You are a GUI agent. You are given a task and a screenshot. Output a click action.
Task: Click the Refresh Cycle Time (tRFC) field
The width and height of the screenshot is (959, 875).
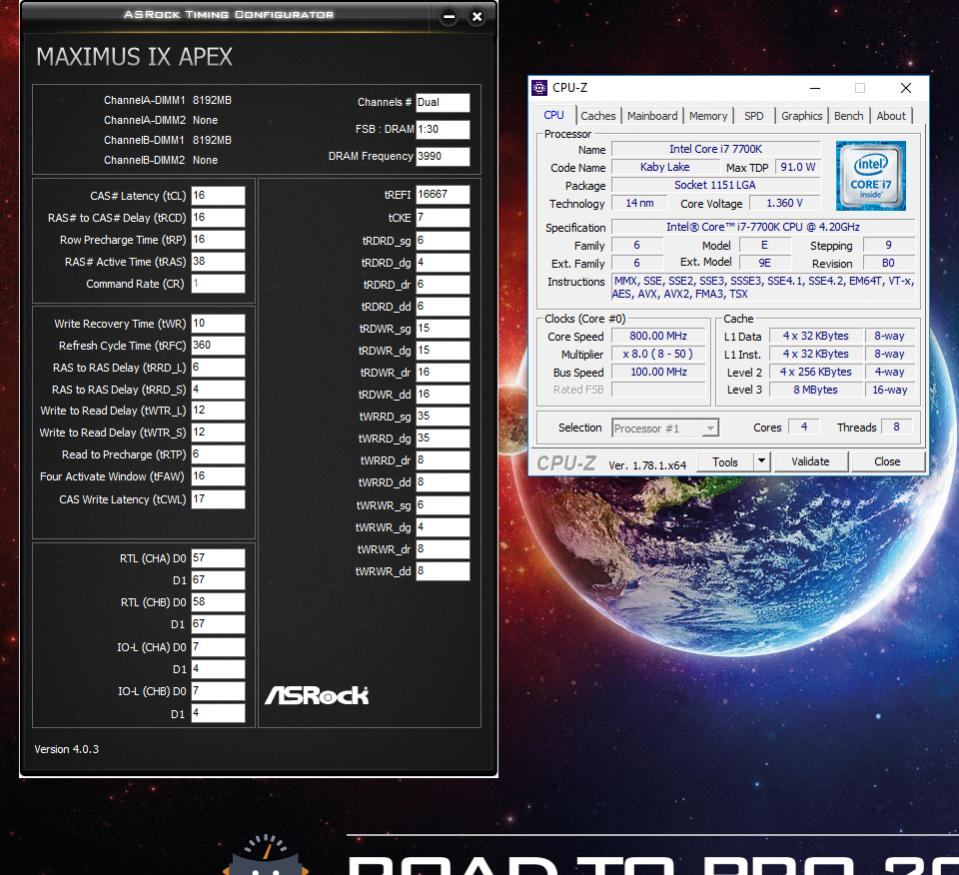218,345
